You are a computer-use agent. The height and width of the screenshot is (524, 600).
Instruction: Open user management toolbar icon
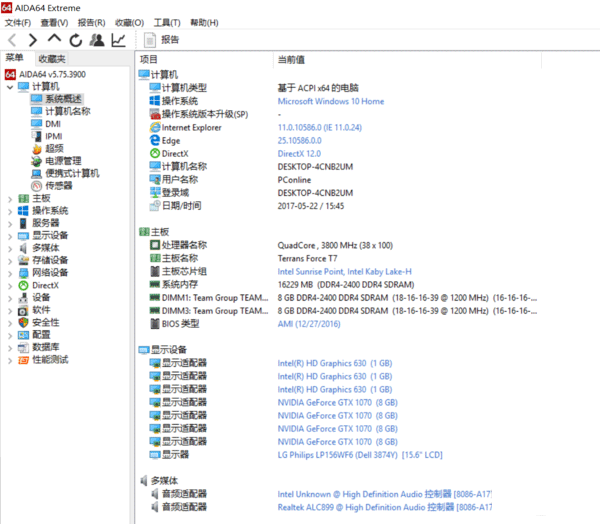tap(97, 40)
